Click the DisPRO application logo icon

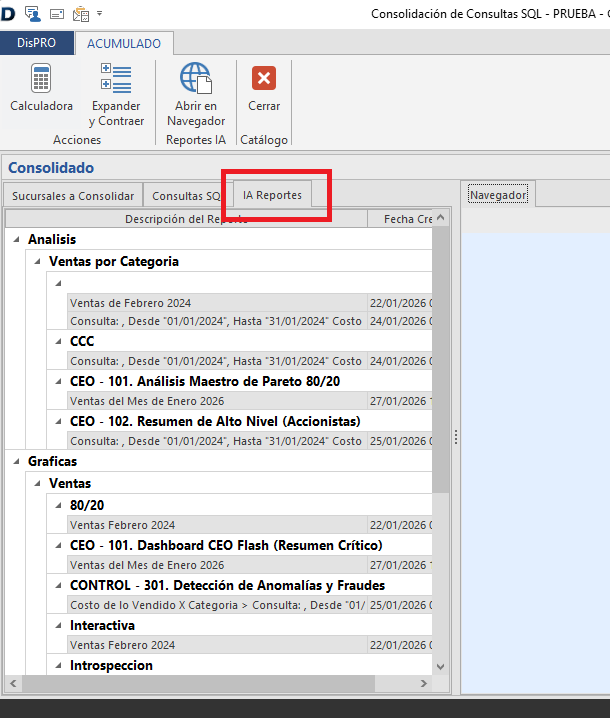(x=7, y=14)
